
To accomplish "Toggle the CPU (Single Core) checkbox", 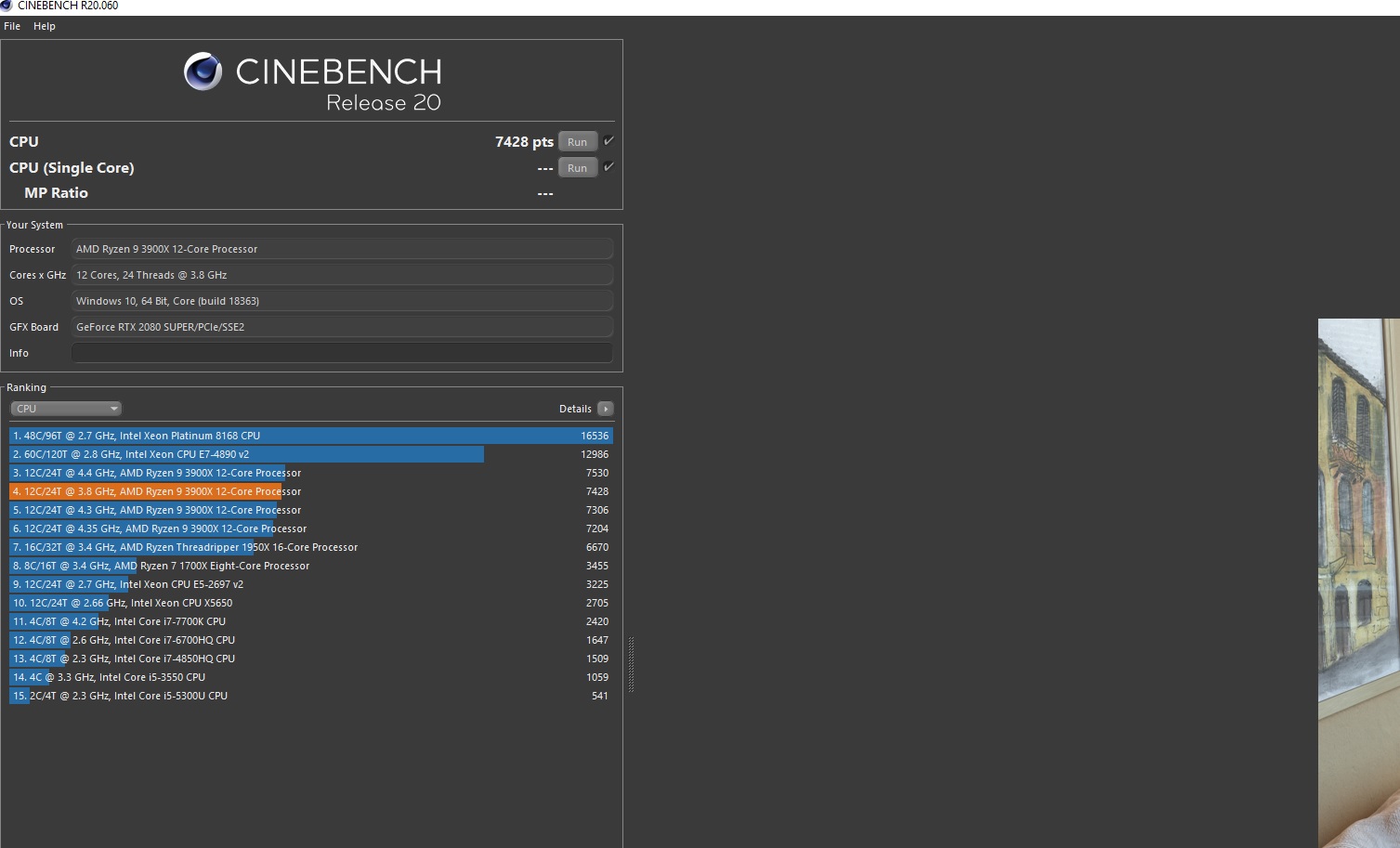I will tap(608, 167).
